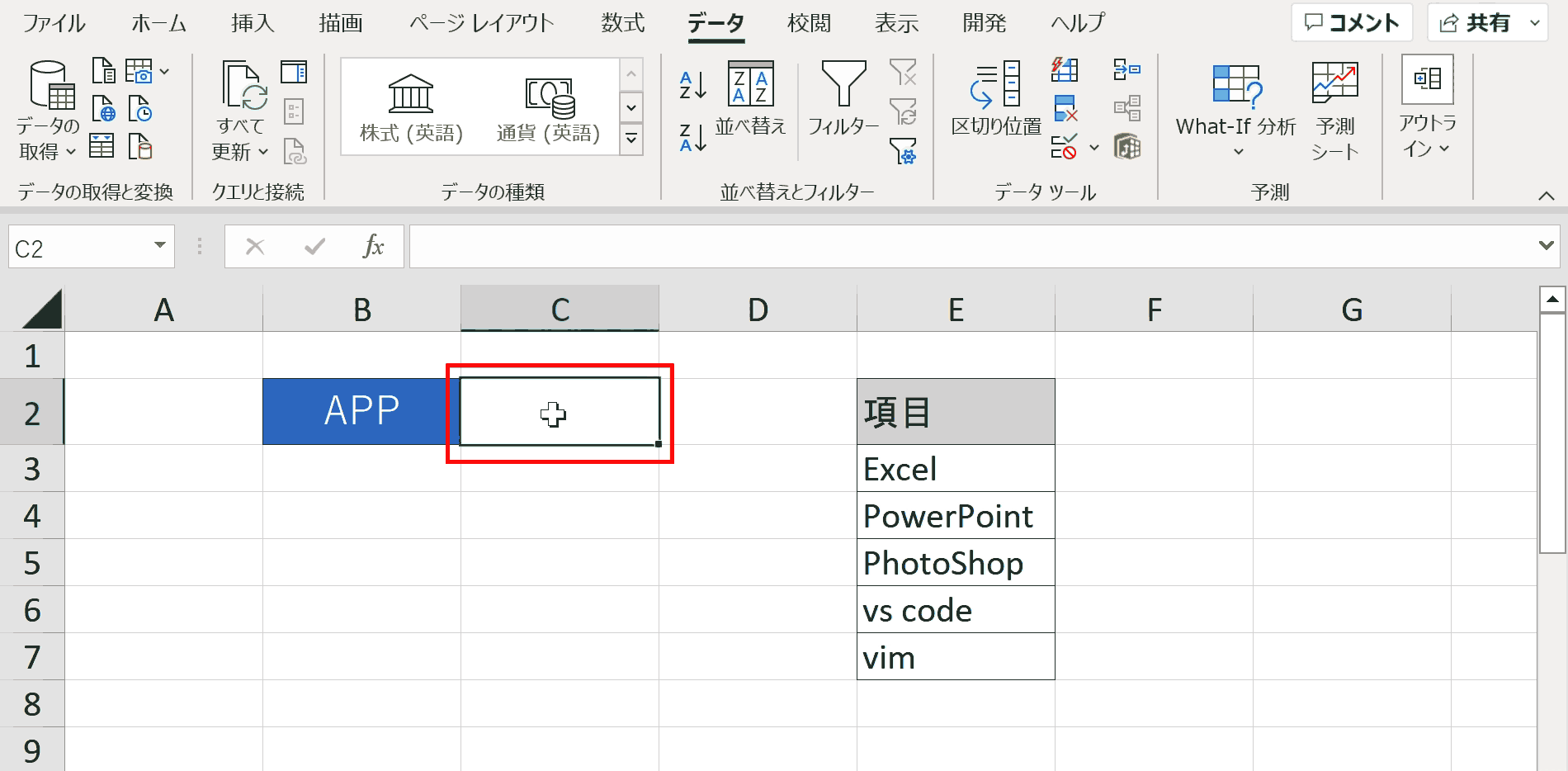Click the Consolidate icon
Viewport: 1568px width, 771px height.
click(x=1126, y=69)
